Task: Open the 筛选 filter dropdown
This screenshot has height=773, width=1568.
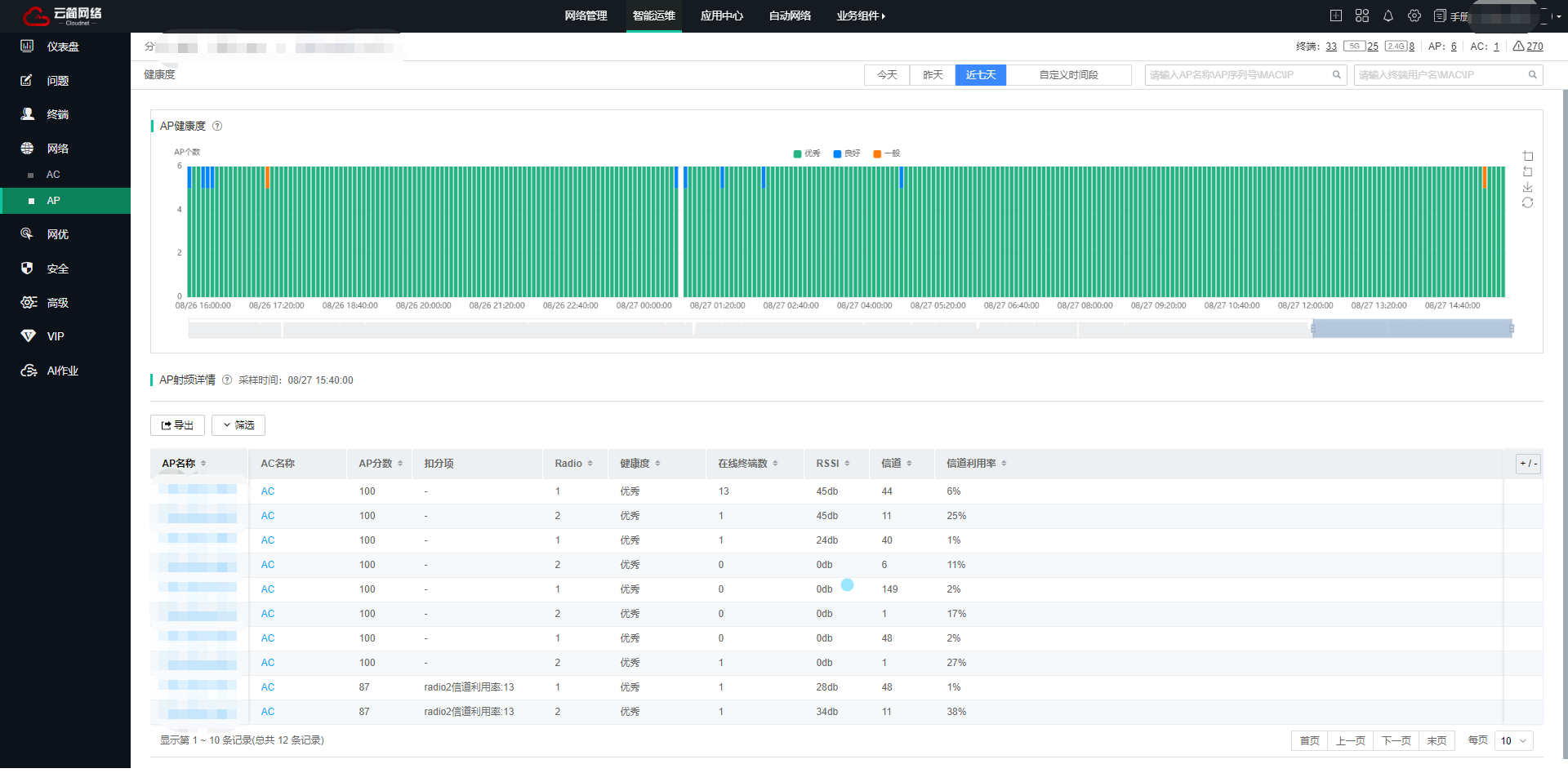Action: point(238,425)
